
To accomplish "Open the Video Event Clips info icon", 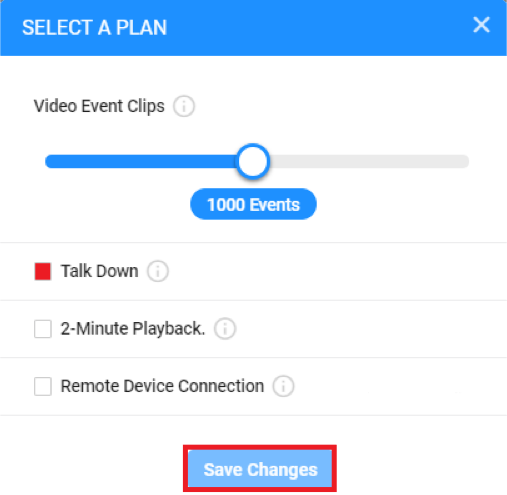I will pos(184,106).
